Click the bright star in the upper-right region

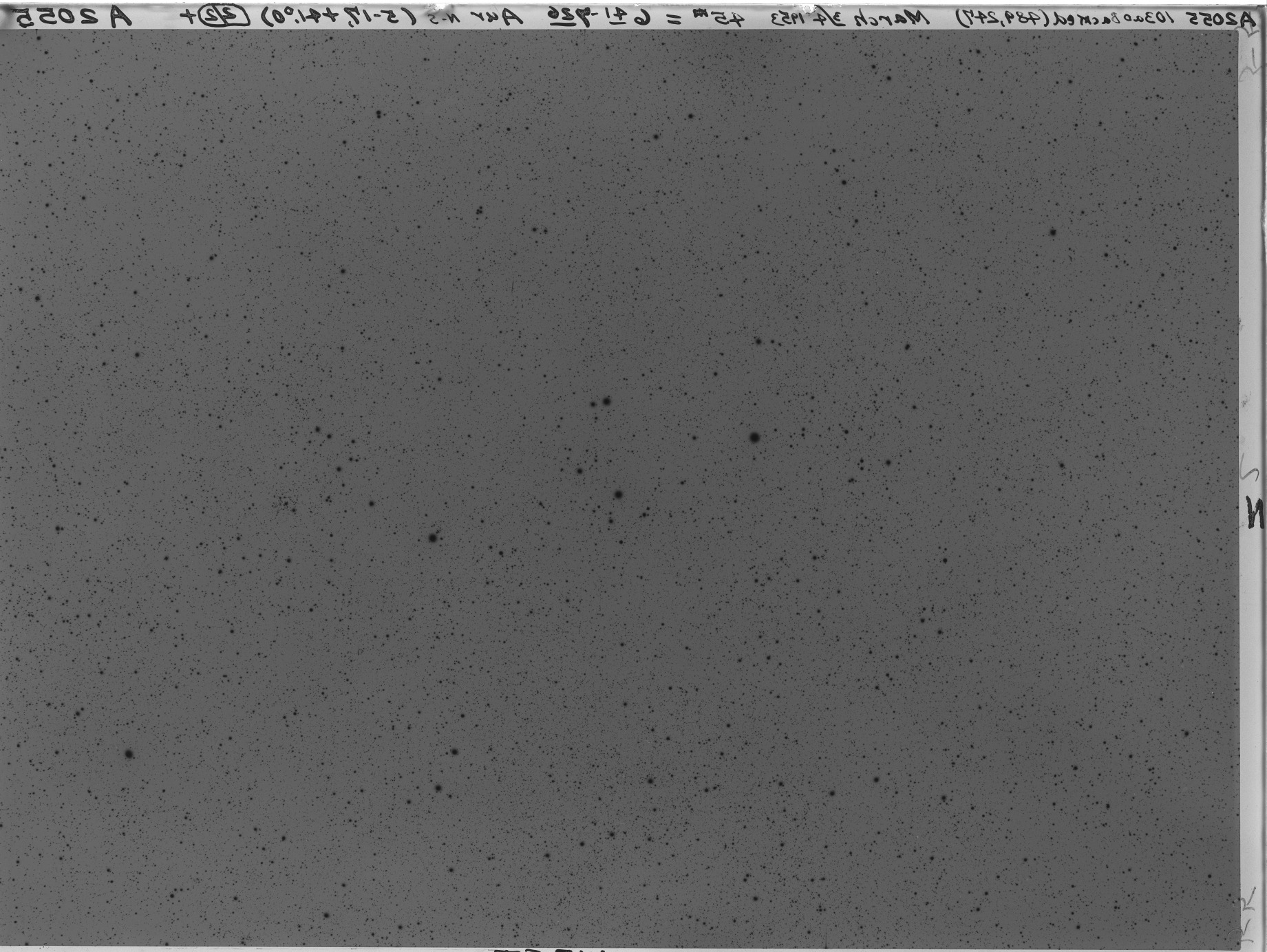(x=1053, y=232)
